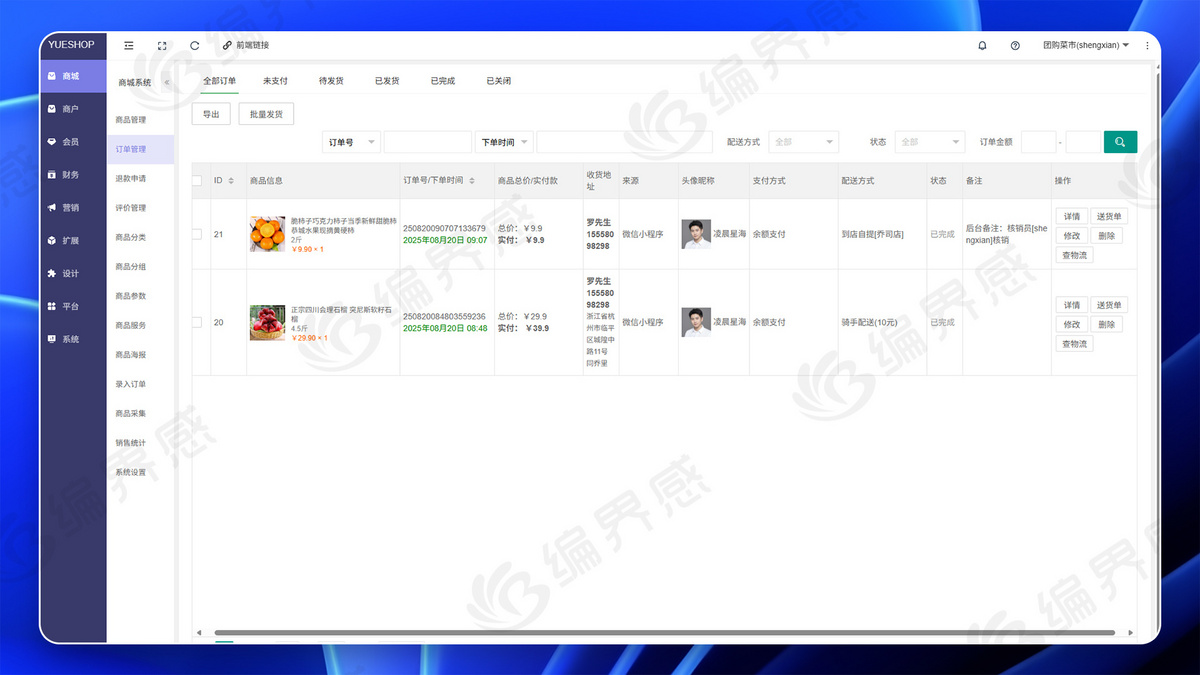1200x675 pixels.
Task: Switch to the 已完成 tab
Action: pos(443,81)
